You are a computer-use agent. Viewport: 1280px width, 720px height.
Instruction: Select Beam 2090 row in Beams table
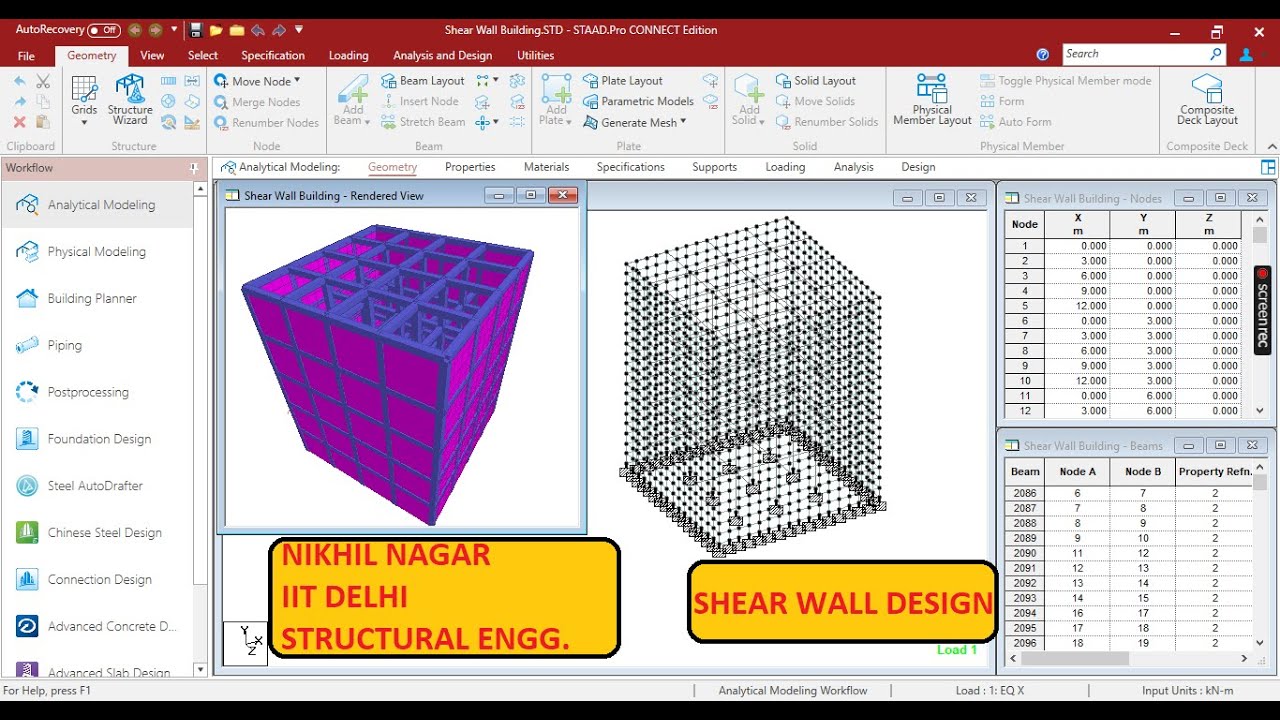pos(1128,553)
